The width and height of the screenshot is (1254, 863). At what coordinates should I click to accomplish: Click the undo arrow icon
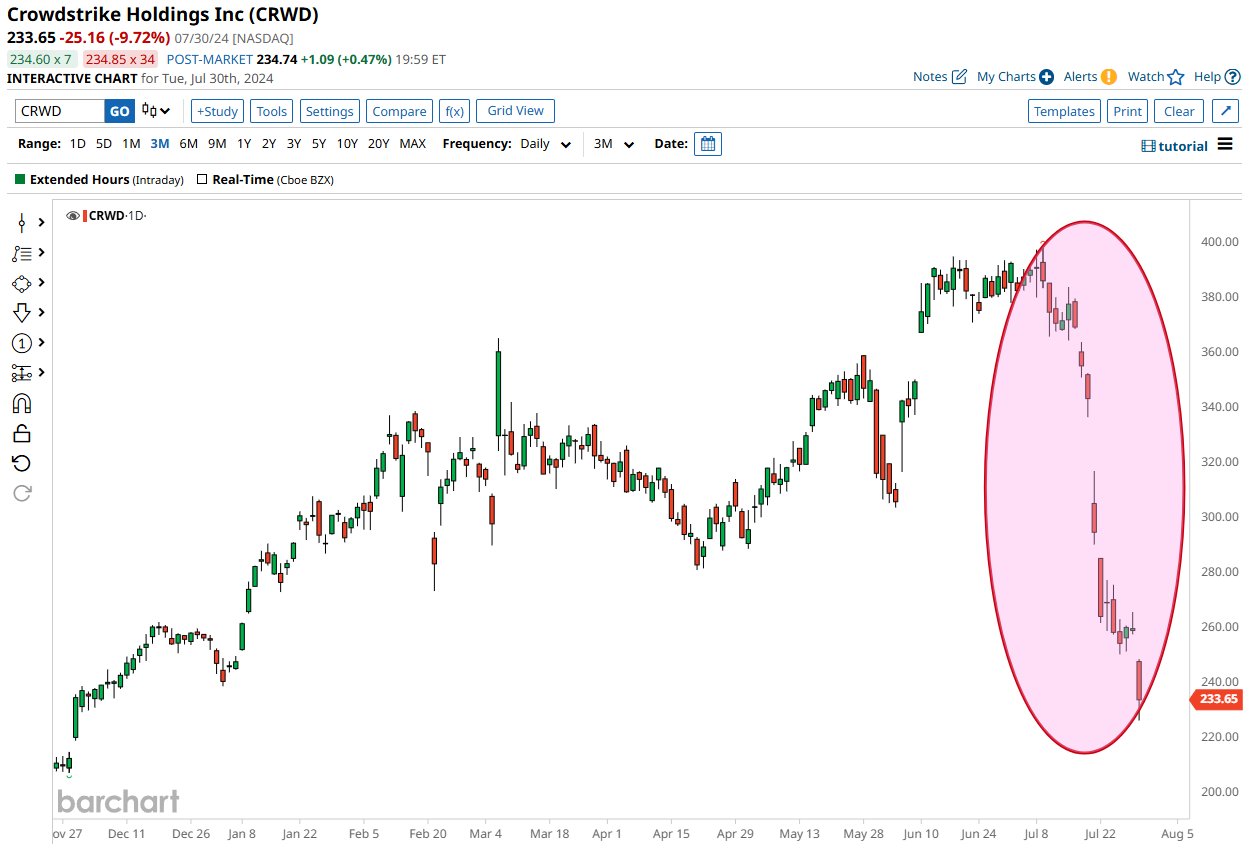coord(22,463)
